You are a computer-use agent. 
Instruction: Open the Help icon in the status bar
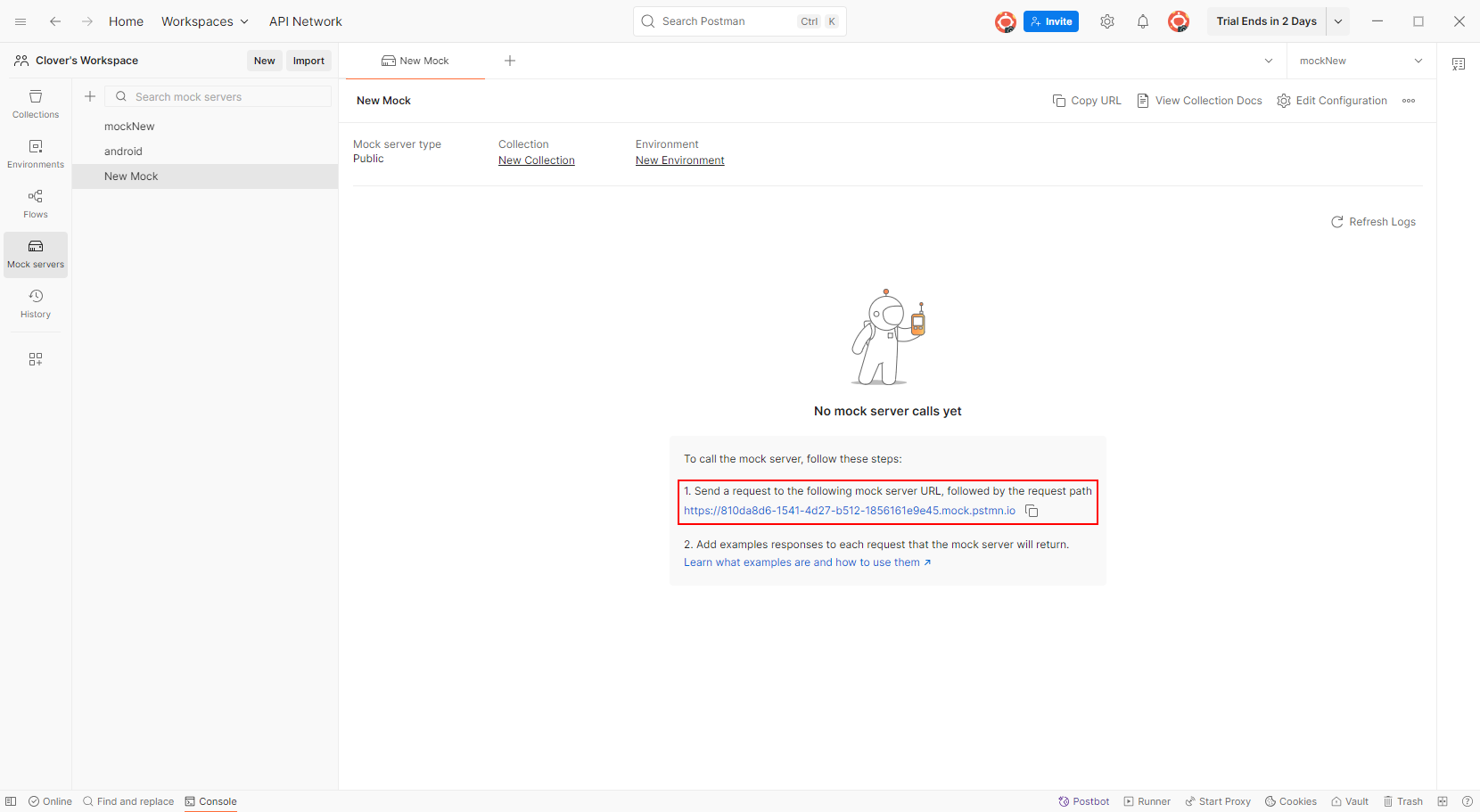coord(1468,801)
